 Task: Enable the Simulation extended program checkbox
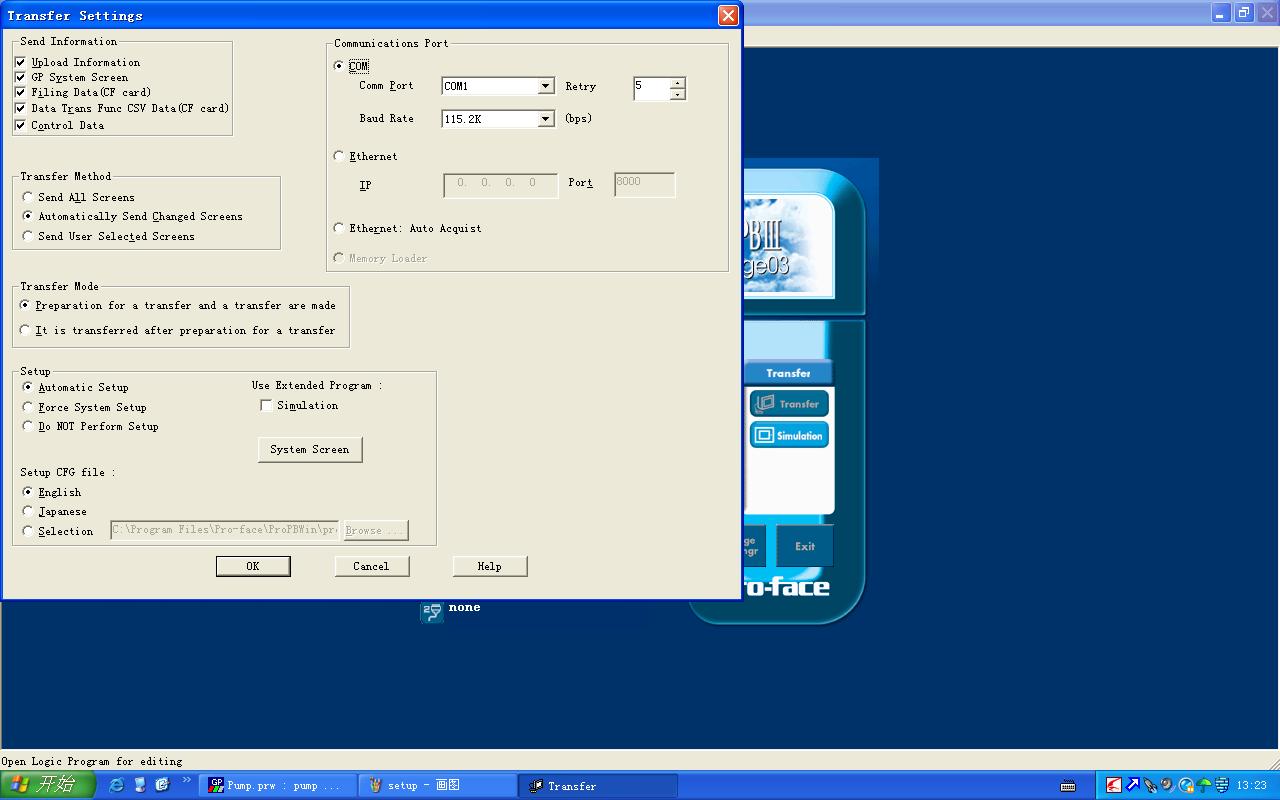(266, 405)
